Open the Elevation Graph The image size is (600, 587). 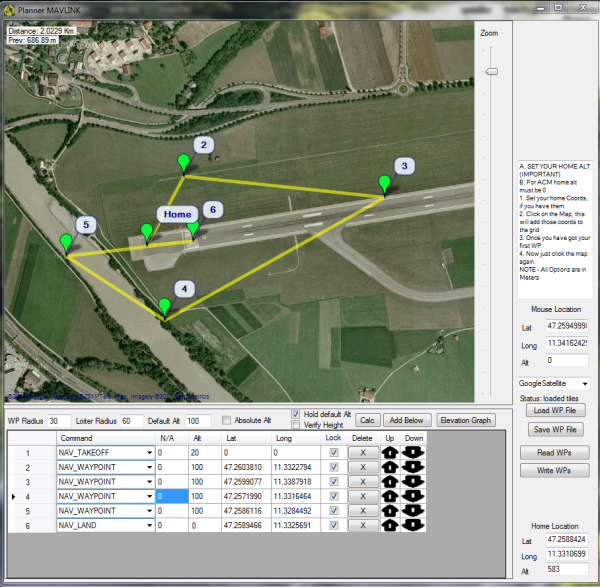click(x=466, y=420)
